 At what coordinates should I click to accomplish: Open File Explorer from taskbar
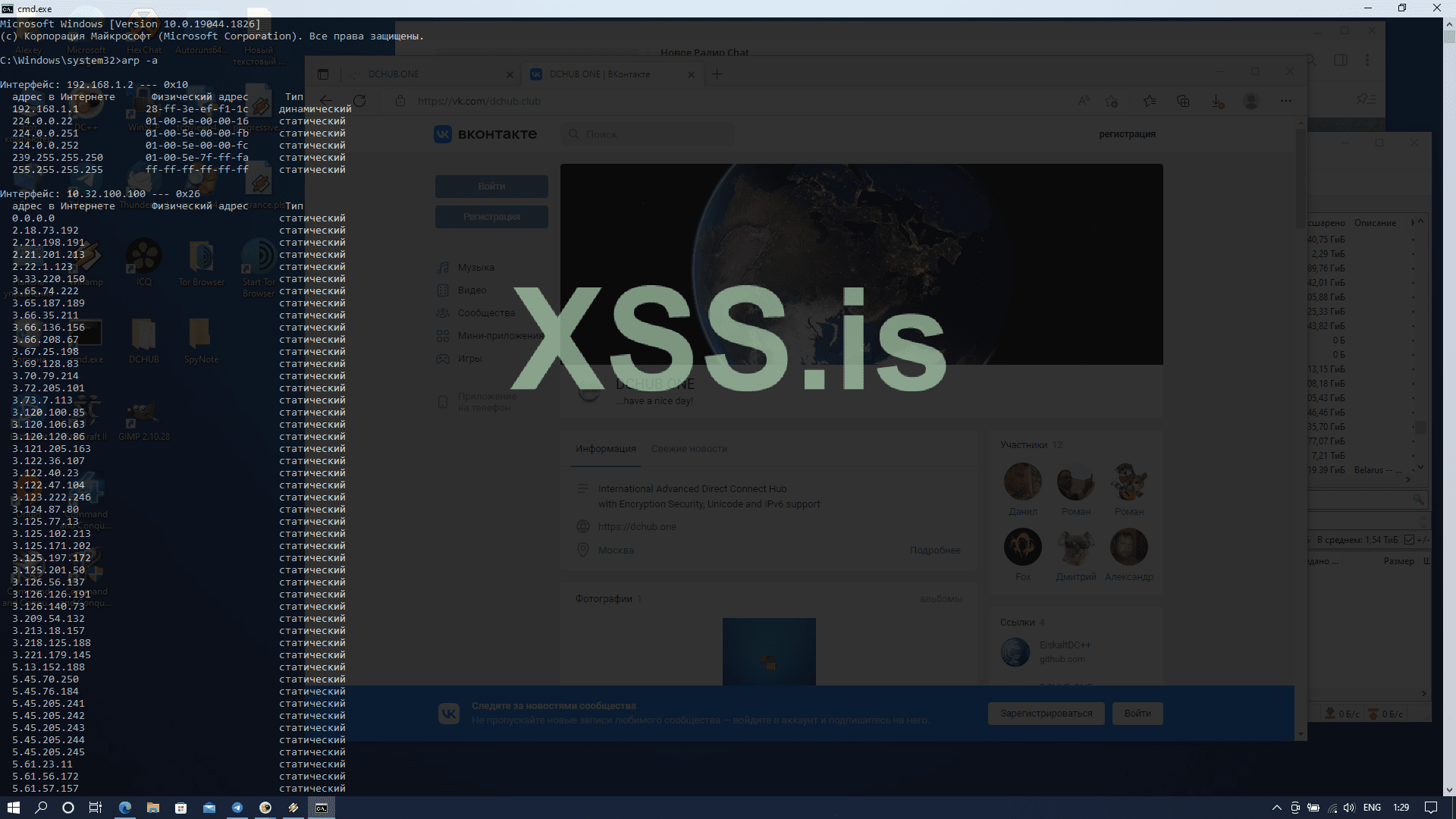coord(153,808)
